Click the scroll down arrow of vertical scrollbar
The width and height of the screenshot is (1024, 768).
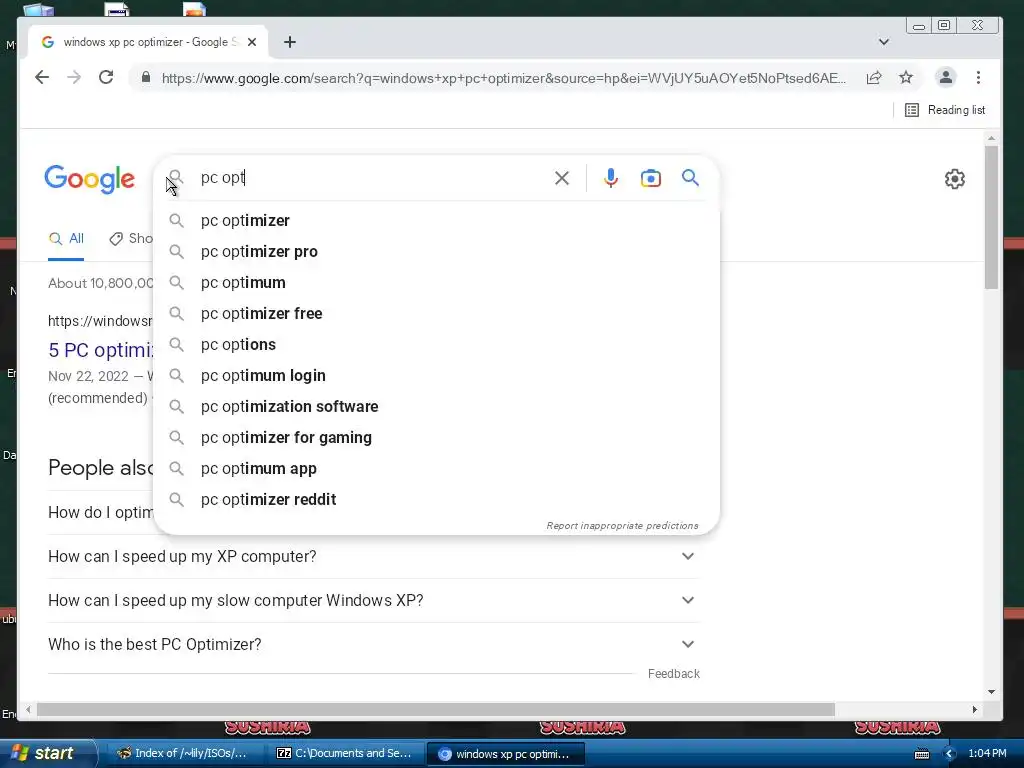pos(991,692)
